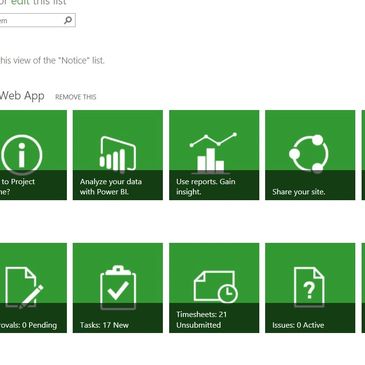The width and height of the screenshot is (365, 365).
Task: Open Tasks: 17 New tile label
Action: coord(104,325)
